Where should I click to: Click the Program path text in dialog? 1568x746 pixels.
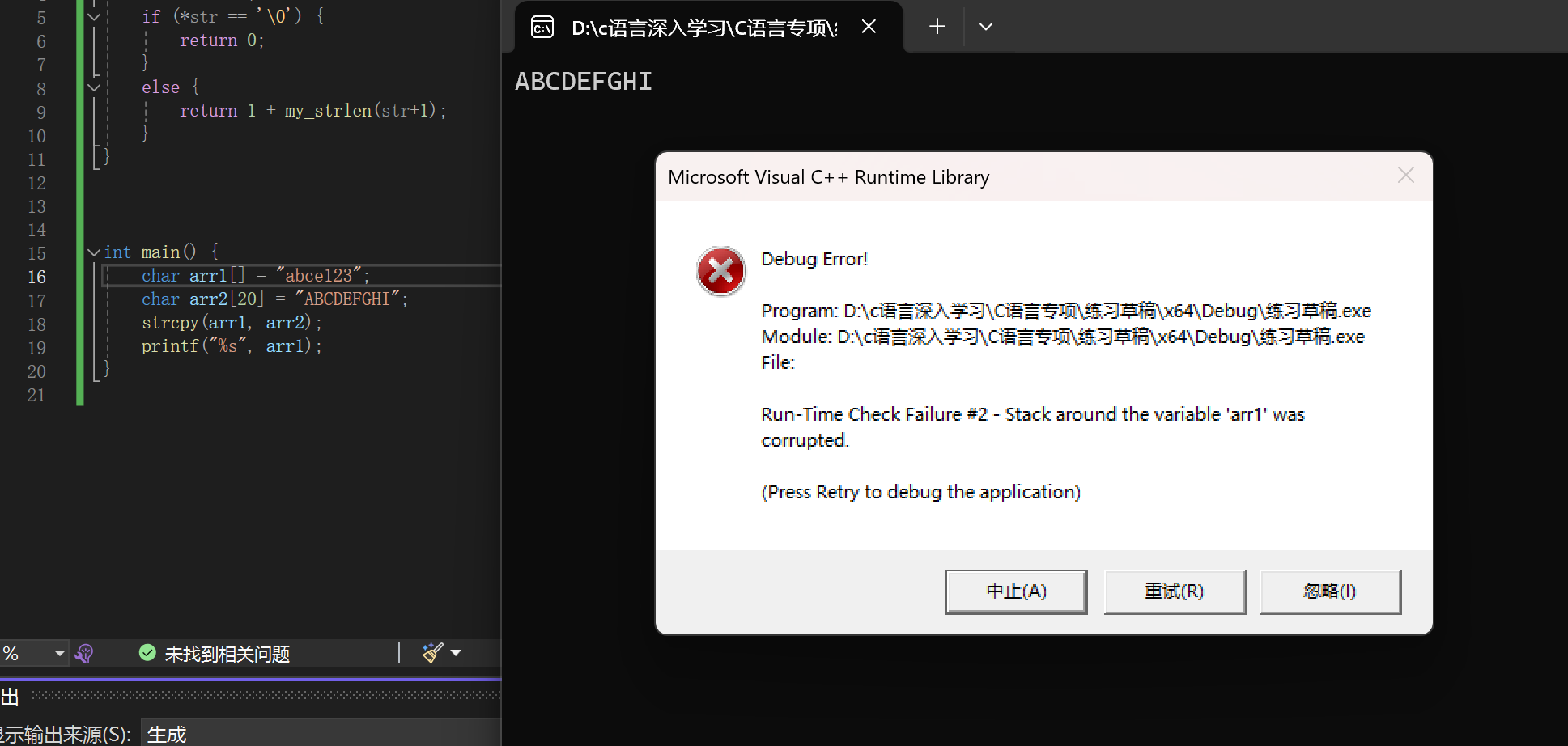coord(1066,311)
